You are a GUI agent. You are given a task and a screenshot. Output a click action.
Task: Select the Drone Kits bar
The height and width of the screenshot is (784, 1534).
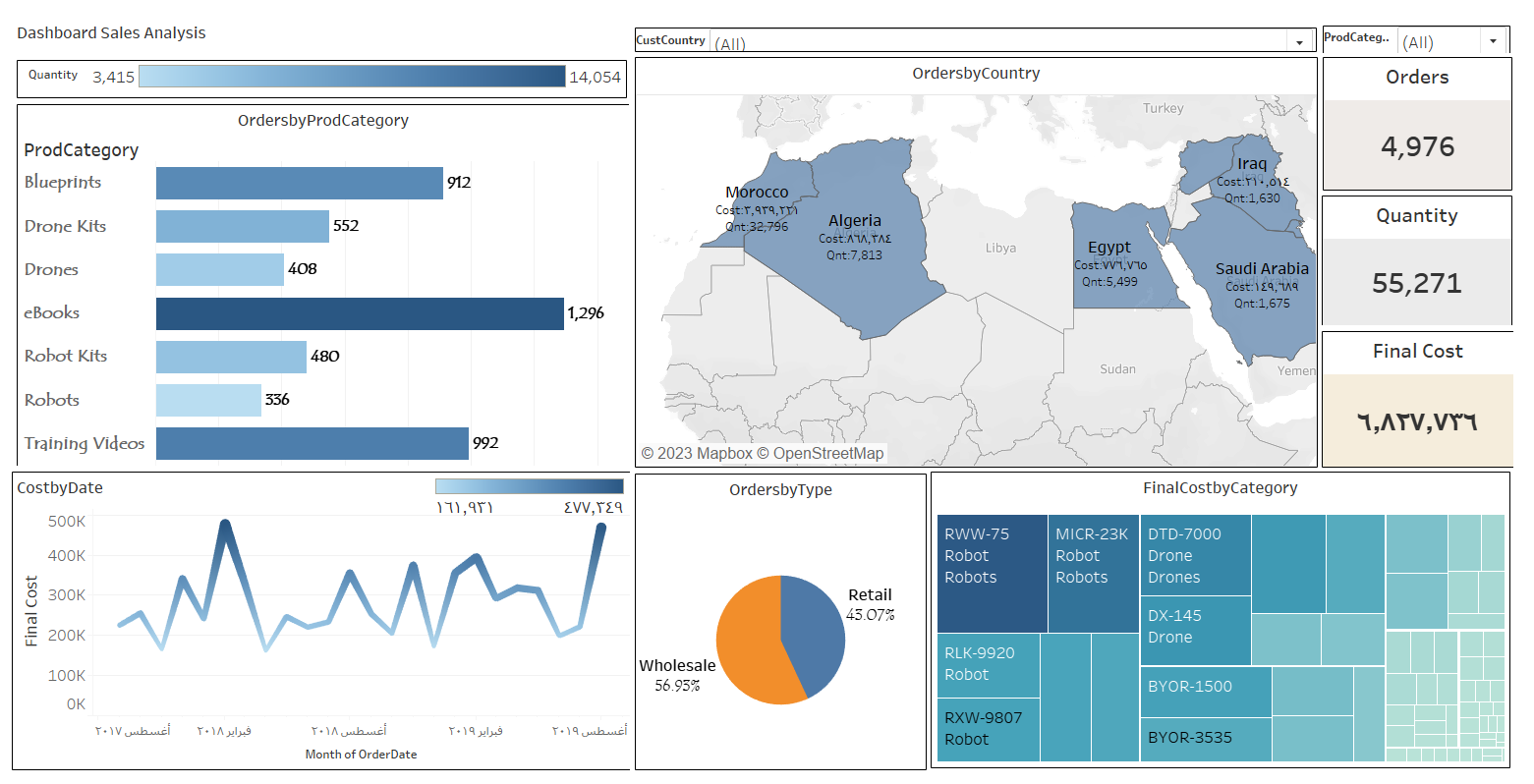pyautogui.click(x=242, y=226)
